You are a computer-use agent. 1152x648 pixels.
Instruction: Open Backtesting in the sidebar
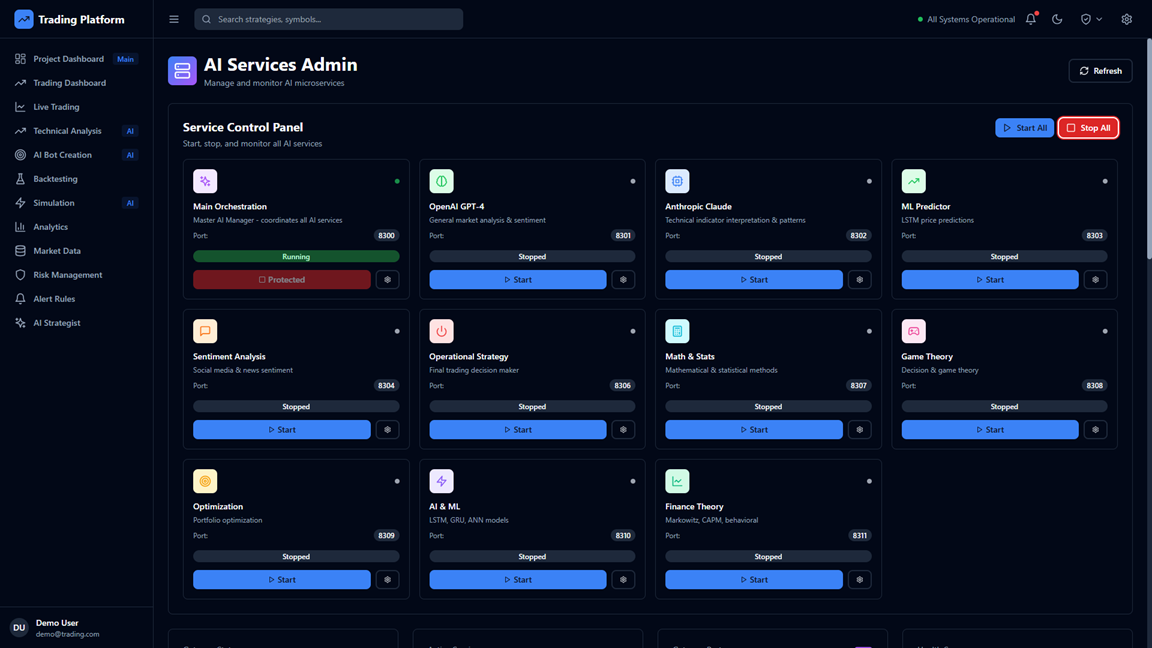click(55, 179)
